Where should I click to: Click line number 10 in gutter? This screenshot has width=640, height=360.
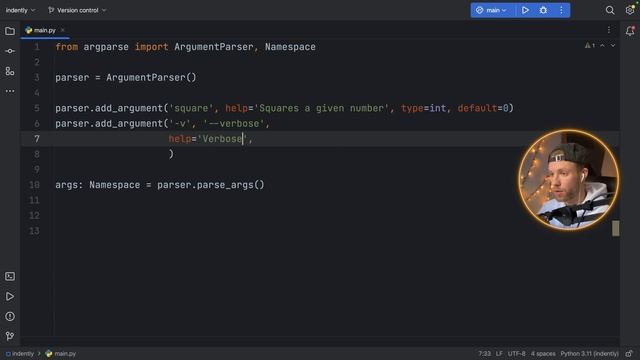[x=35, y=185]
